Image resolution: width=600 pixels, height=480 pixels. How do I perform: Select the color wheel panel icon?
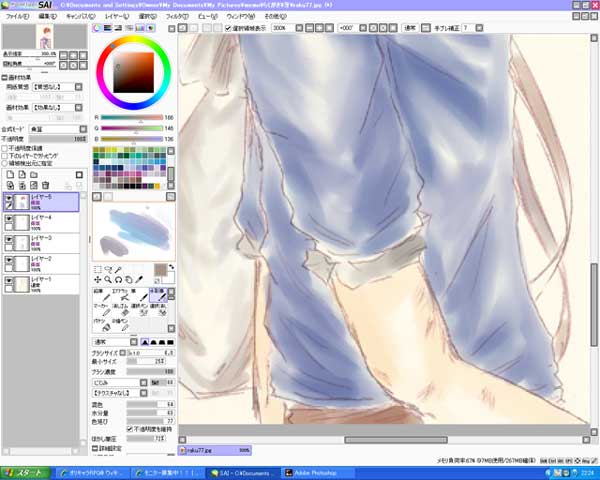[97, 28]
